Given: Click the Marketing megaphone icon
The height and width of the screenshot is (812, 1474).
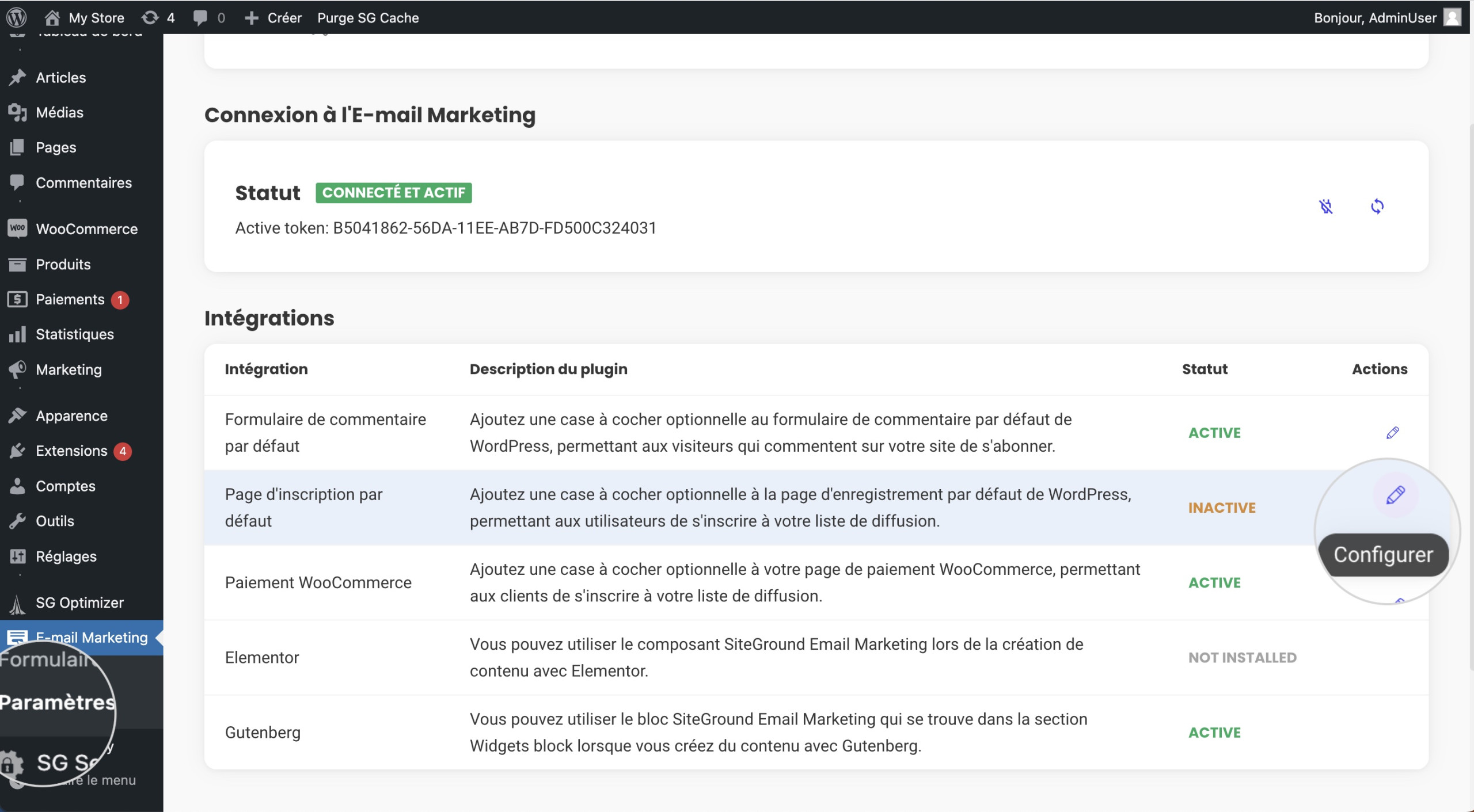Looking at the screenshot, I should click(x=17, y=369).
